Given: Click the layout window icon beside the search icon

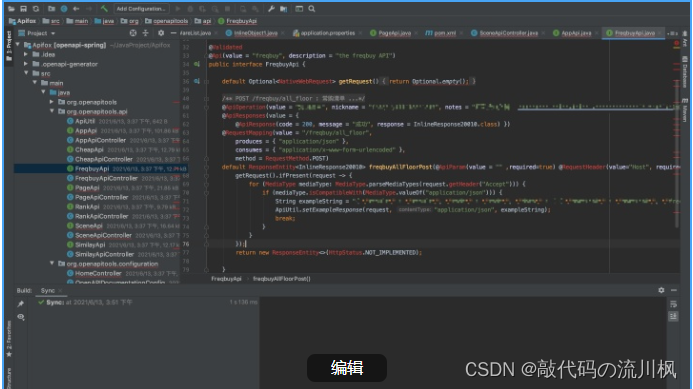Looking at the screenshot, I should click(x=299, y=9).
